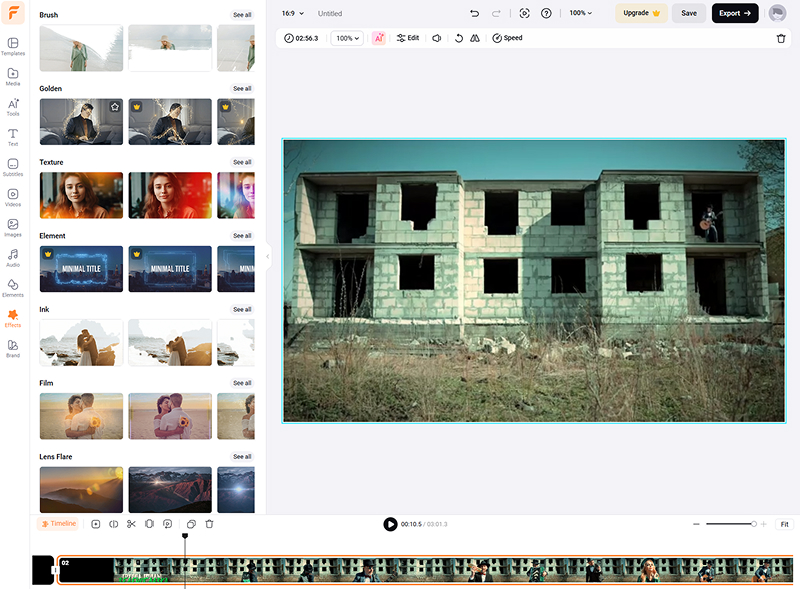
Task: Click the undo arrow icon
Action: point(474,13)
